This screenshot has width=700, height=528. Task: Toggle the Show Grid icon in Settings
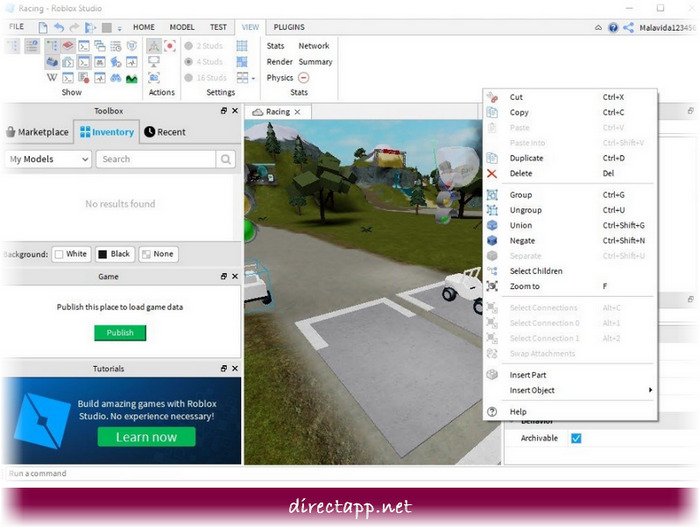(x=242, y=46)
